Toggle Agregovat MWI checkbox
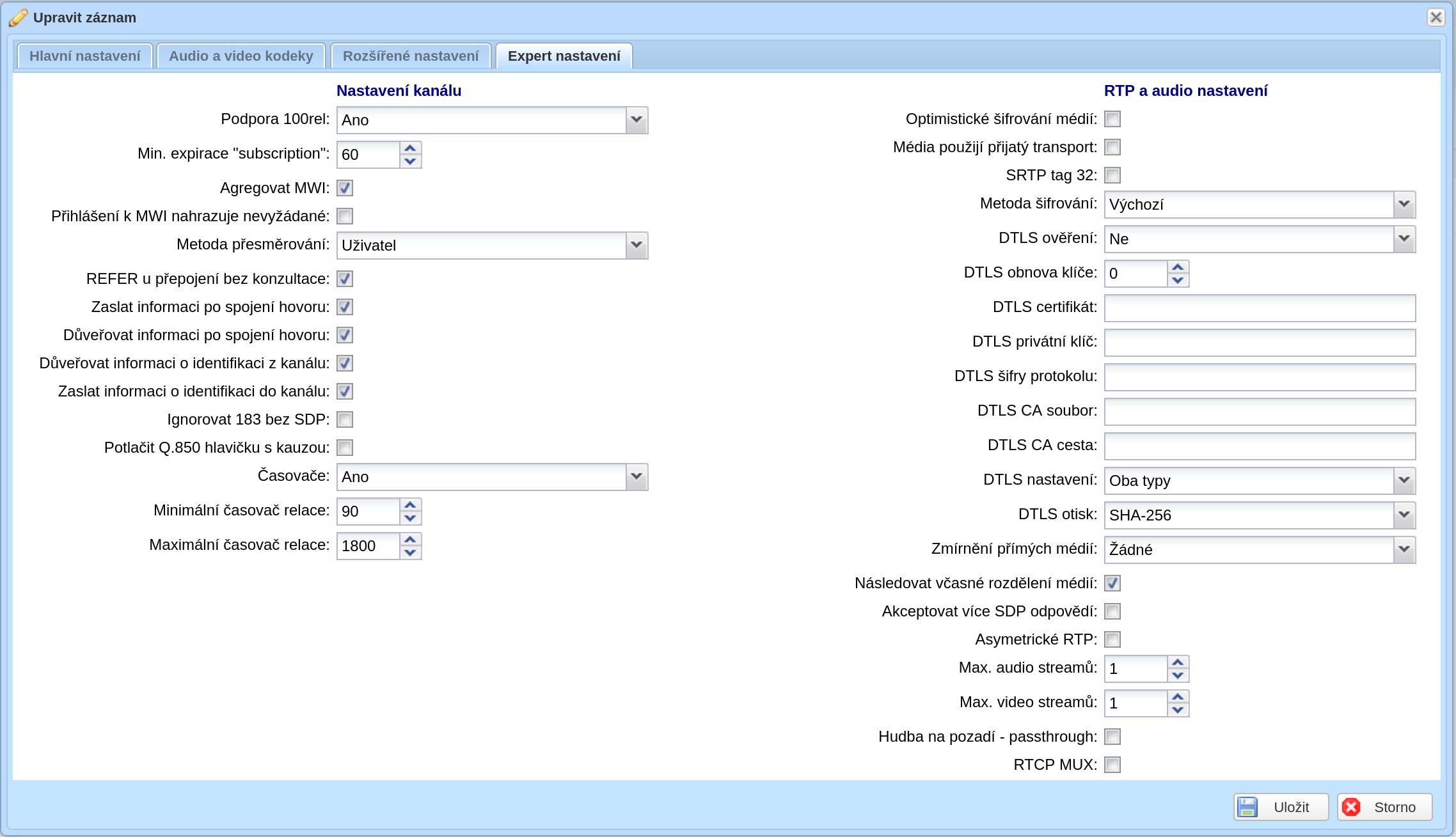Screen dimensions: 1456x837 coord(345,188)
